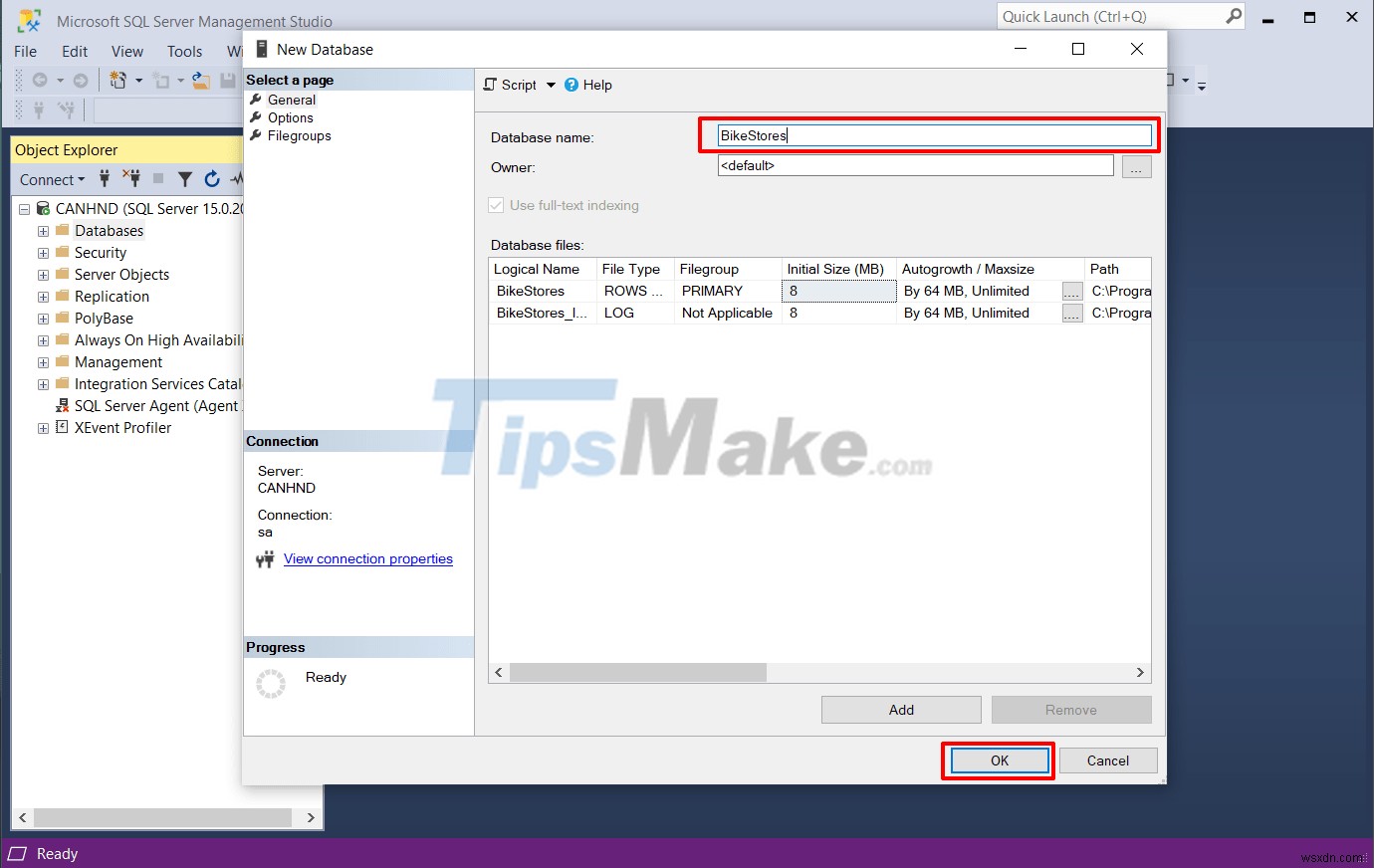Open the Filter icon in Object Explorer toolbar

coord(185,179)
